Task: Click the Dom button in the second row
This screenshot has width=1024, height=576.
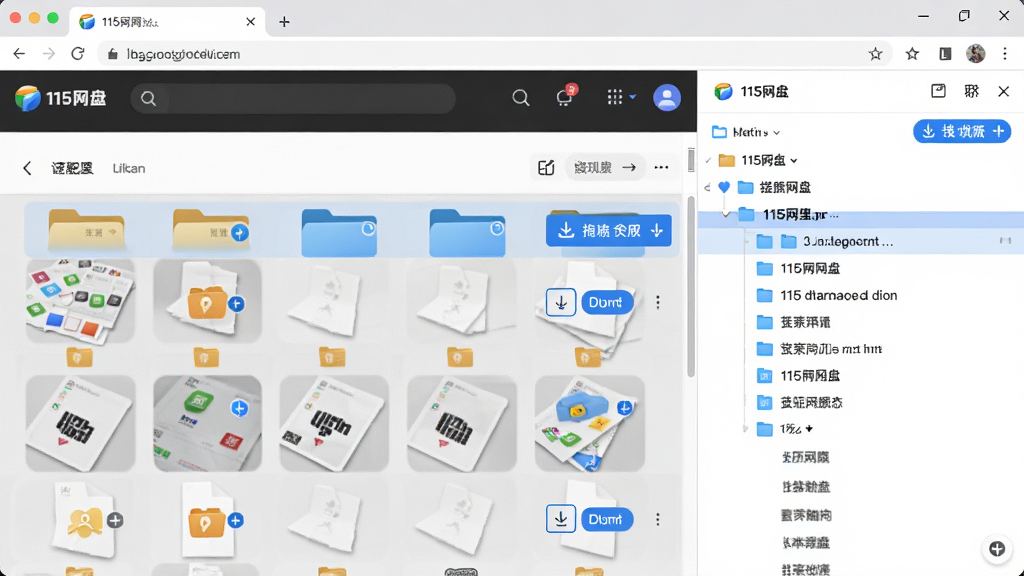Action: click(606, 302)
